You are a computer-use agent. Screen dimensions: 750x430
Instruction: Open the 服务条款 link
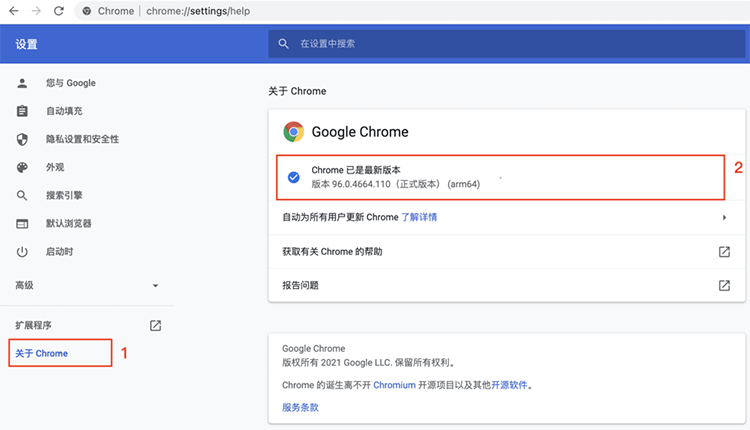[300, 408]
